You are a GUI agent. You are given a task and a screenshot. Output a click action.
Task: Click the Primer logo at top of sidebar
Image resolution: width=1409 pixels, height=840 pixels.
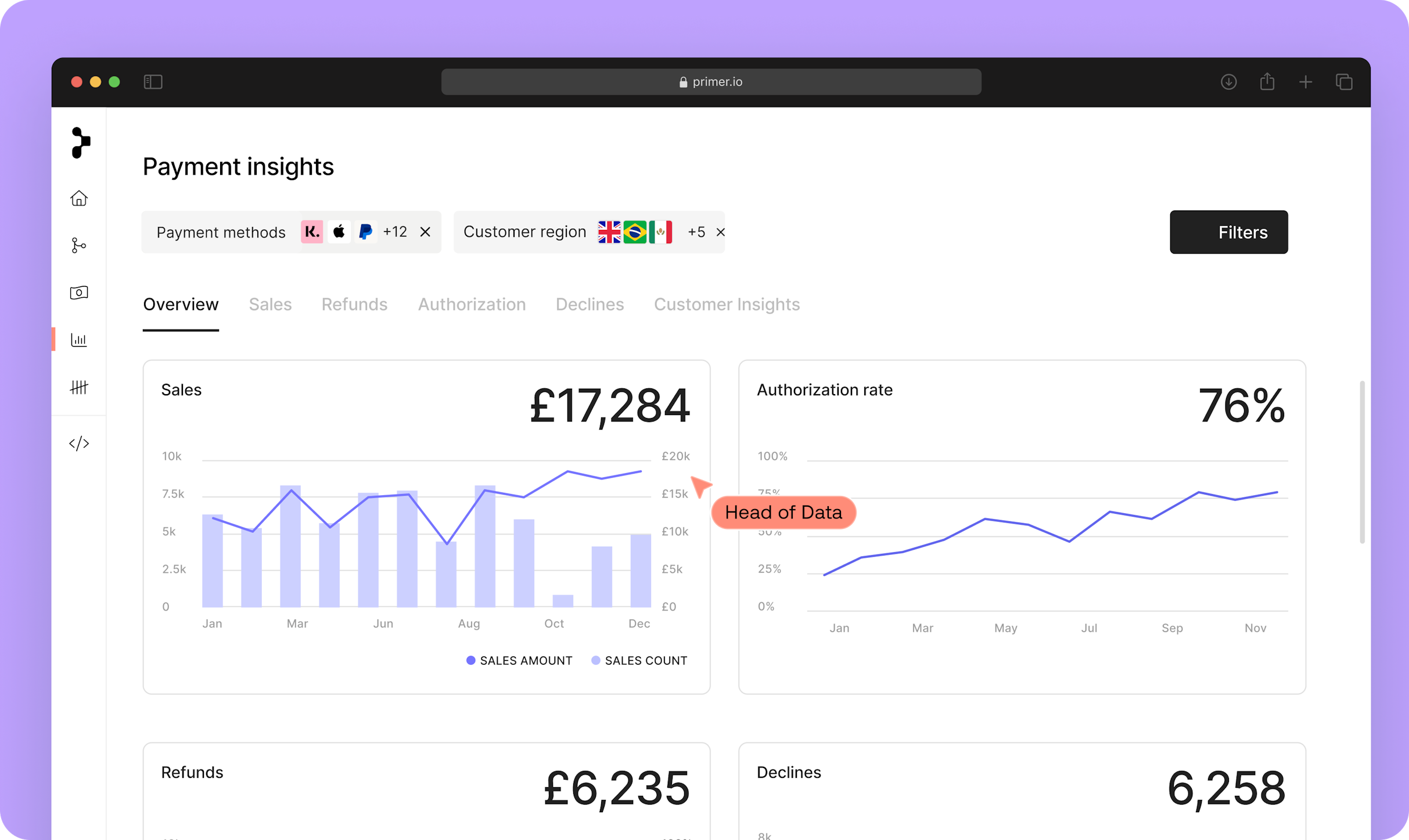(80, 143)
